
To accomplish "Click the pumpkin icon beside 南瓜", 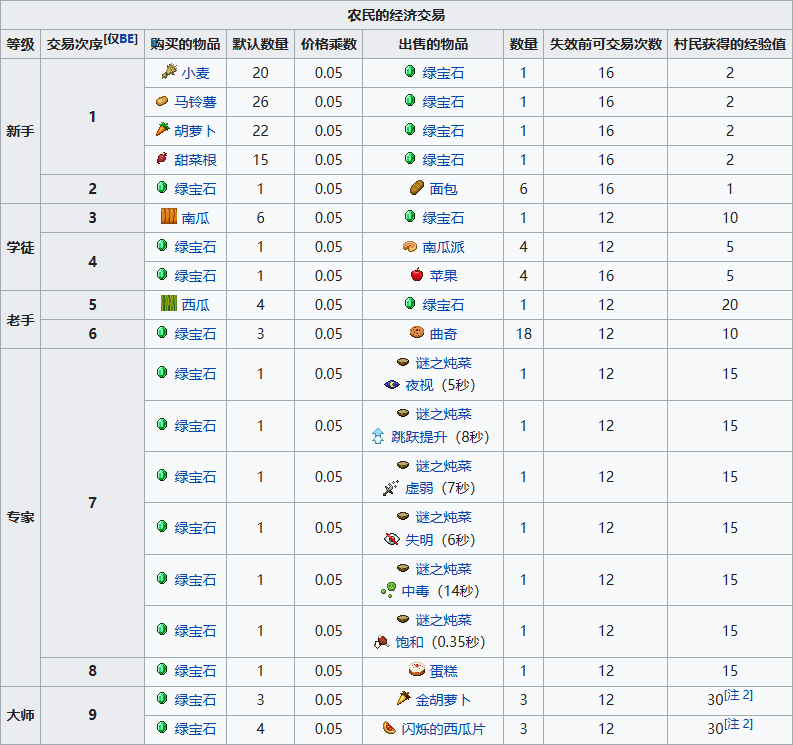I will tap(169, 217).
